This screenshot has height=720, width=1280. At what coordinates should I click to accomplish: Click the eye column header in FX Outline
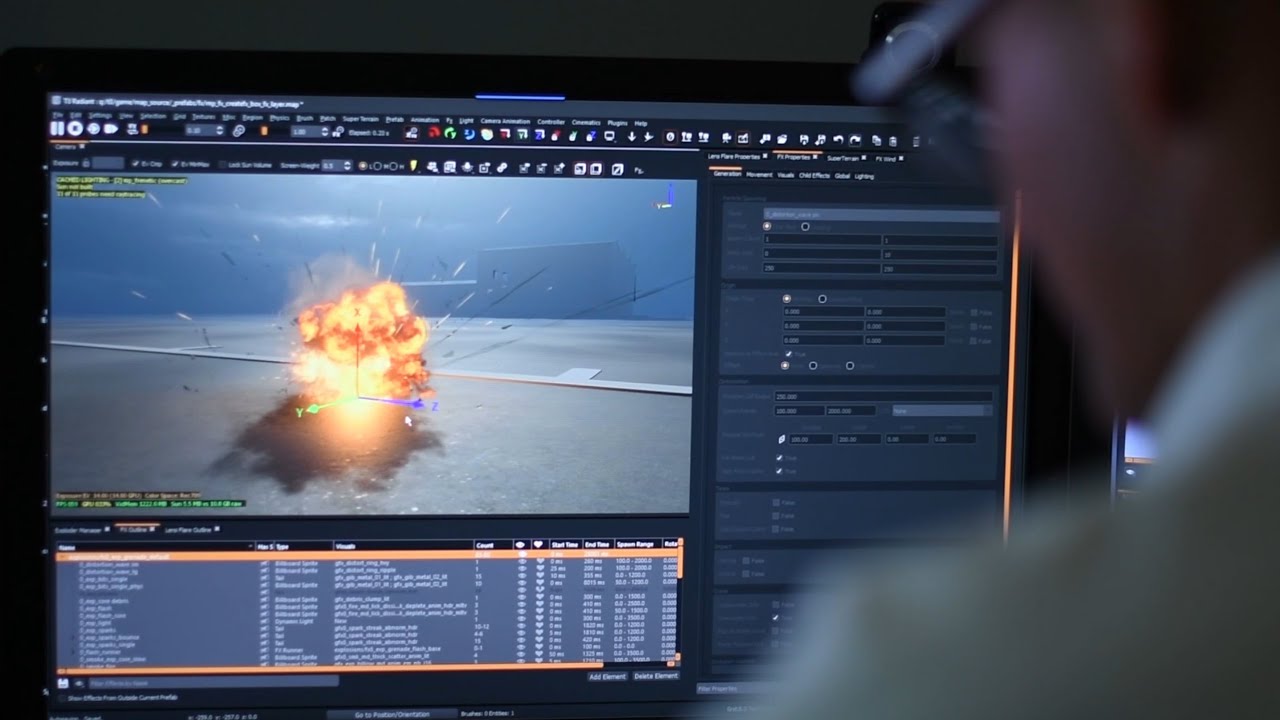tap(520, 545)
